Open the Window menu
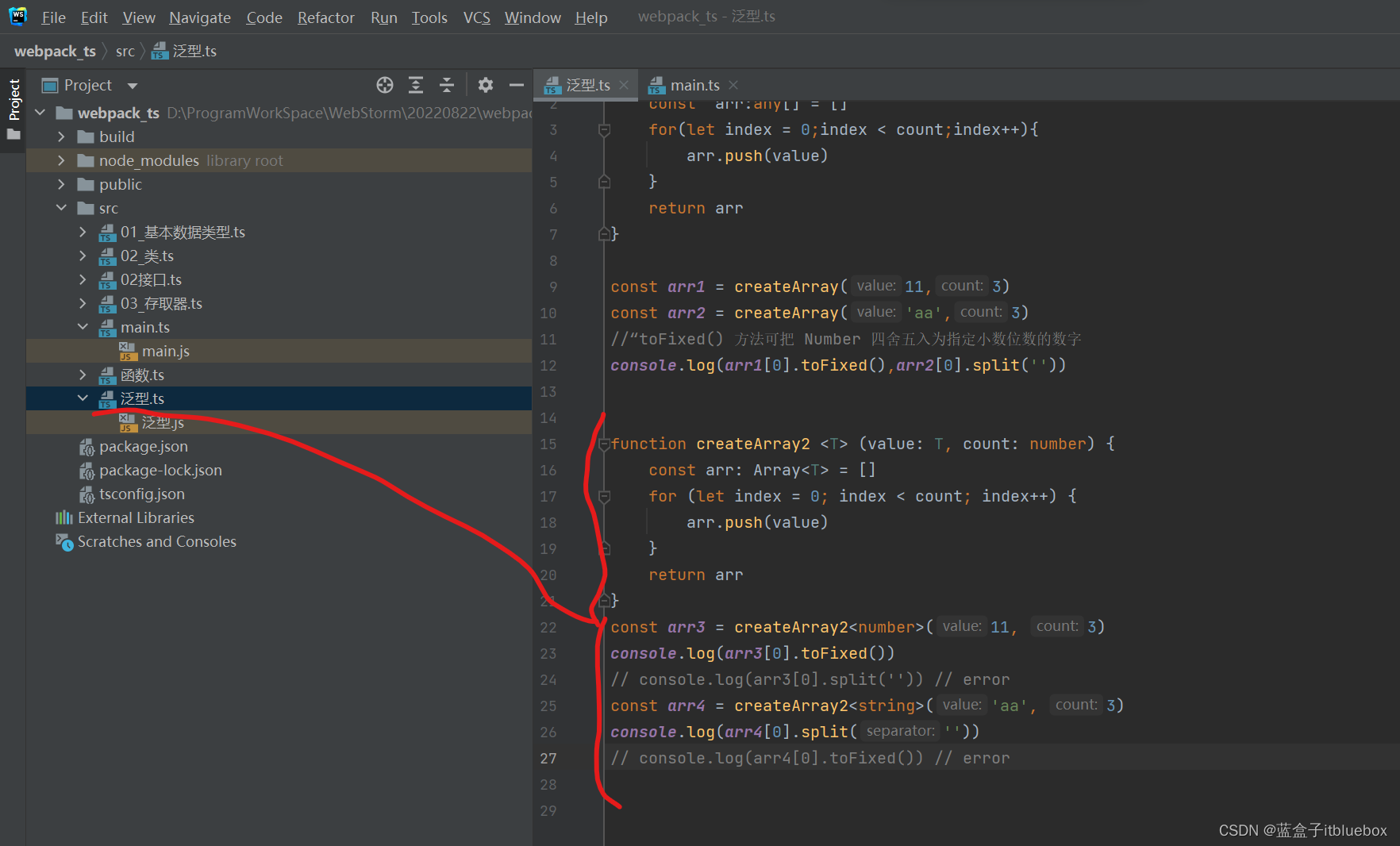Screen dimensions: 1400x846 pos(533,17)
